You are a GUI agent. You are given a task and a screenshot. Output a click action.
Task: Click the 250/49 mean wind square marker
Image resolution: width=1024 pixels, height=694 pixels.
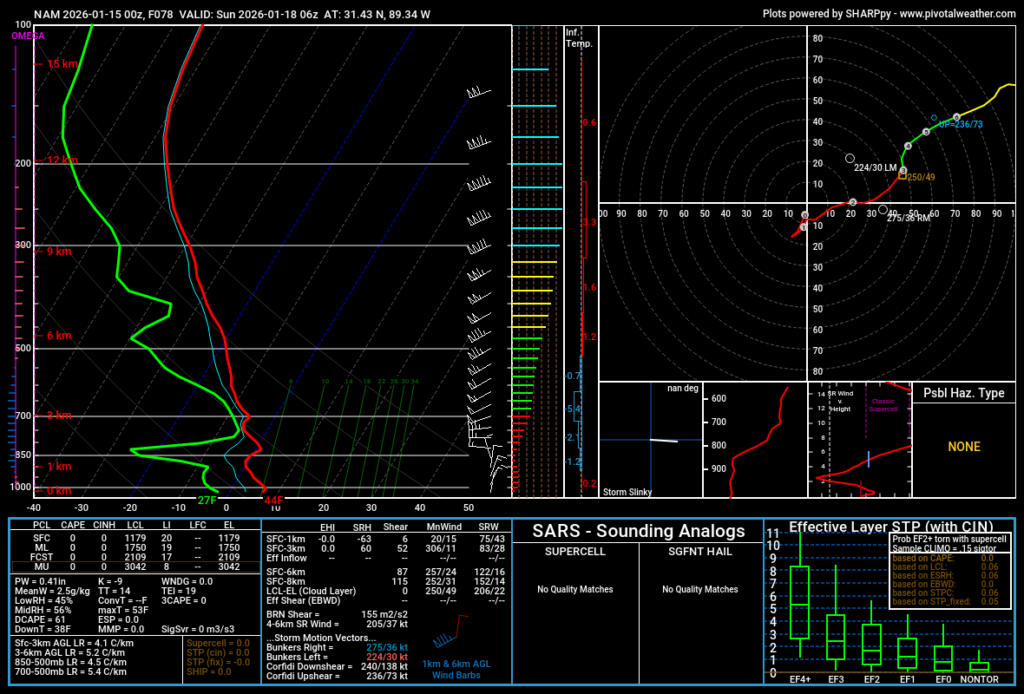coord(902,176)
